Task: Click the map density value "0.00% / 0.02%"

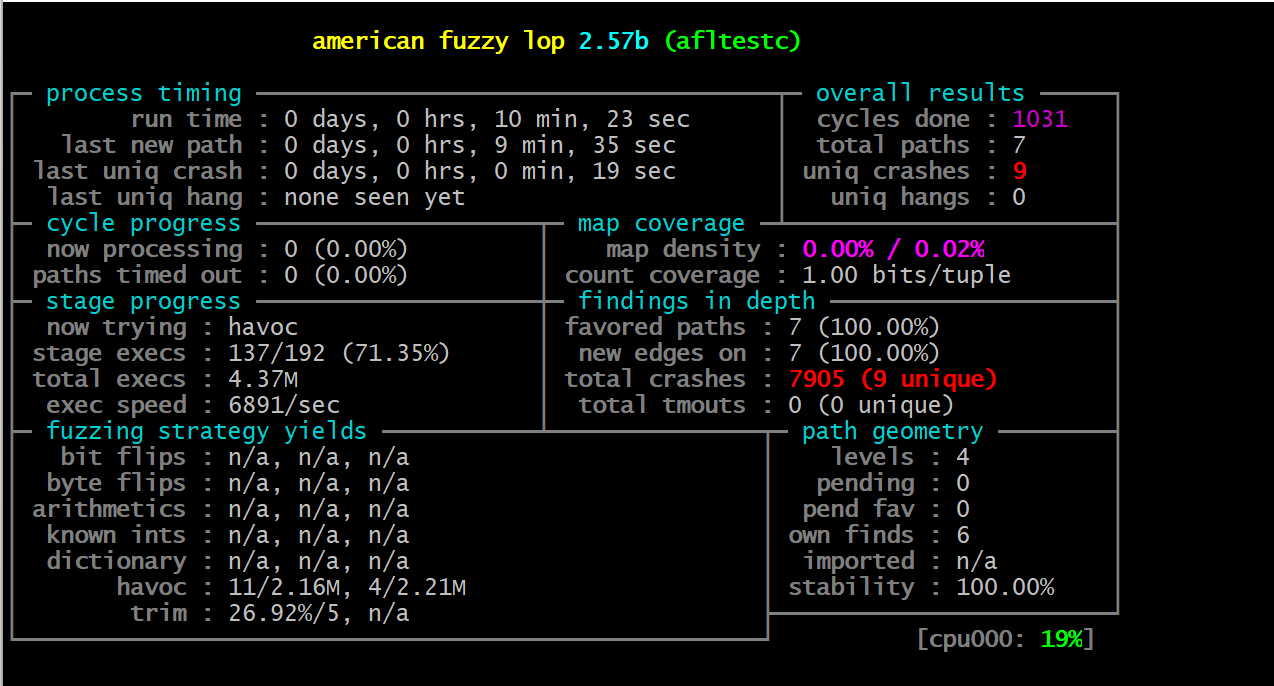Action: click(893, 250)
